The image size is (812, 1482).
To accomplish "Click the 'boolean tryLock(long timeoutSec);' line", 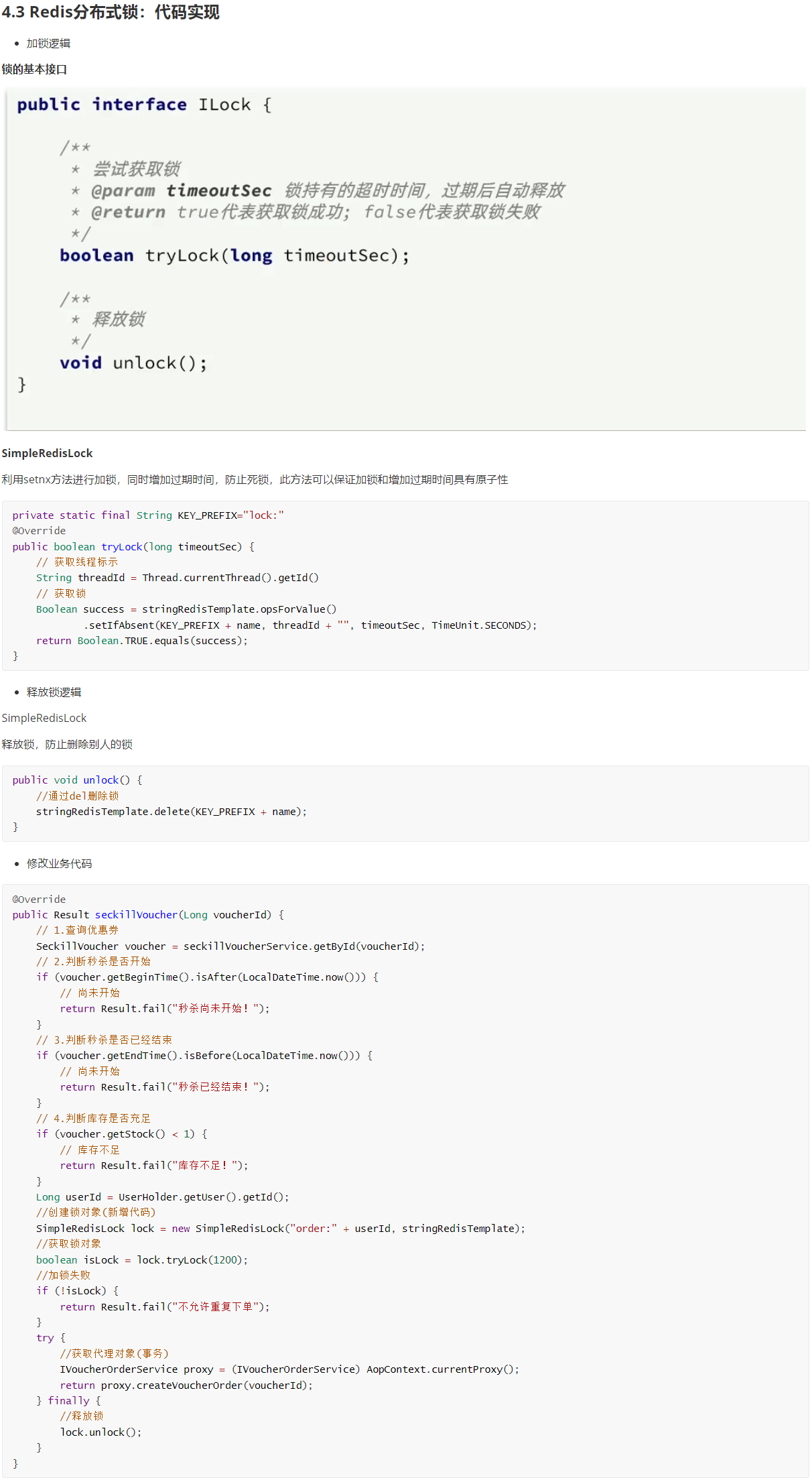I will 234,256.
